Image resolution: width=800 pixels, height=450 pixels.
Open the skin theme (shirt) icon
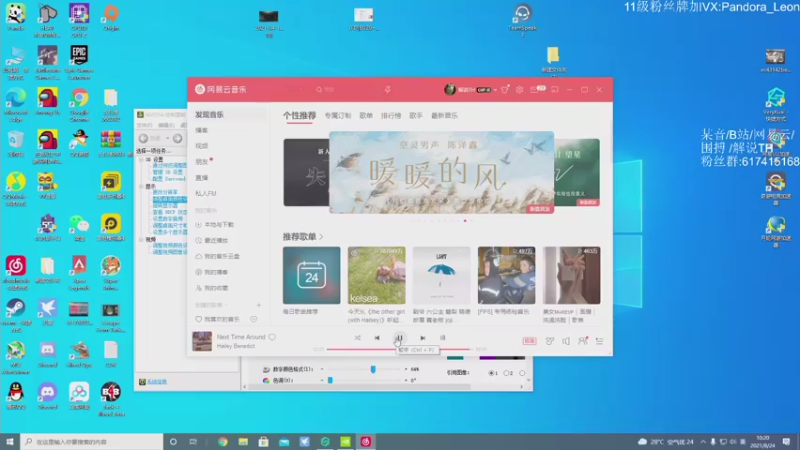pyautogui.click(x=505, y=89)
